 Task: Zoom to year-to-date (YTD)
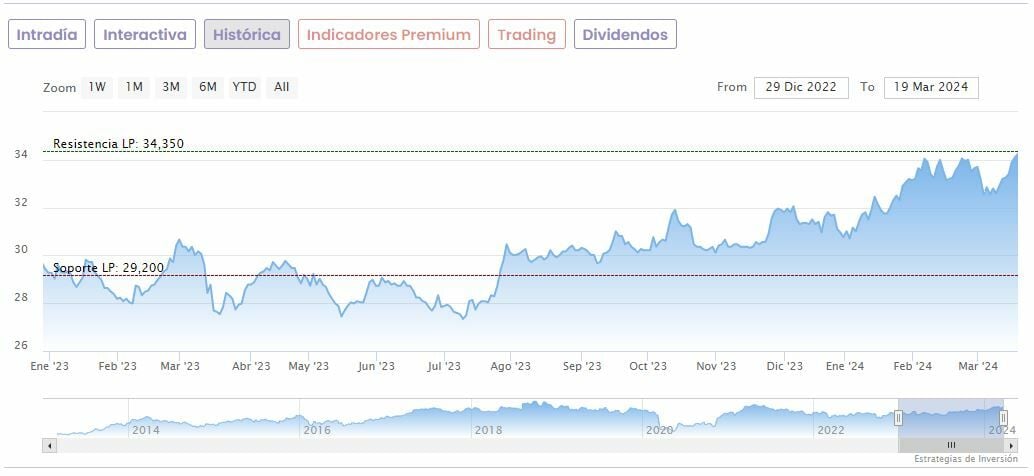click(245, 87)
